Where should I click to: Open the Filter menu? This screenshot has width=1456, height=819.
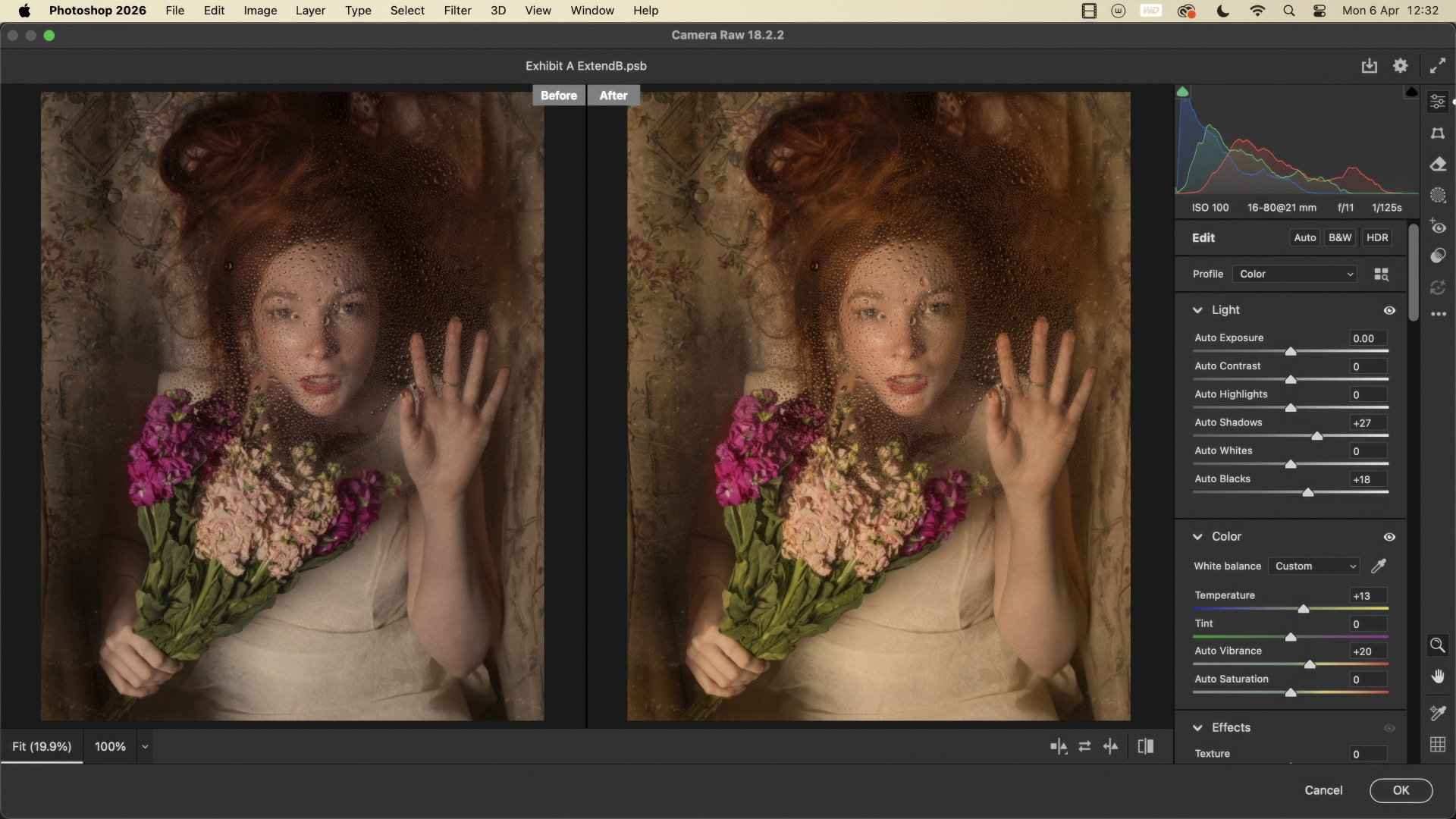coord(457,11)
